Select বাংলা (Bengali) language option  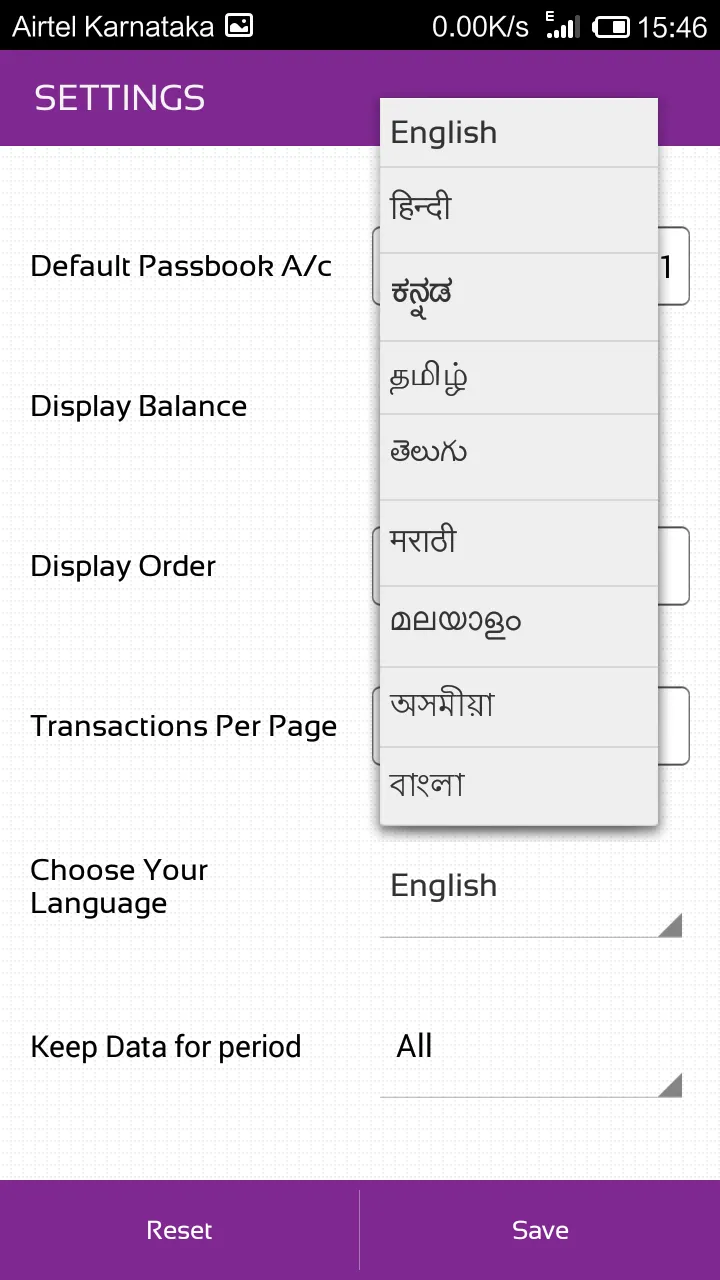pos(518,786)
